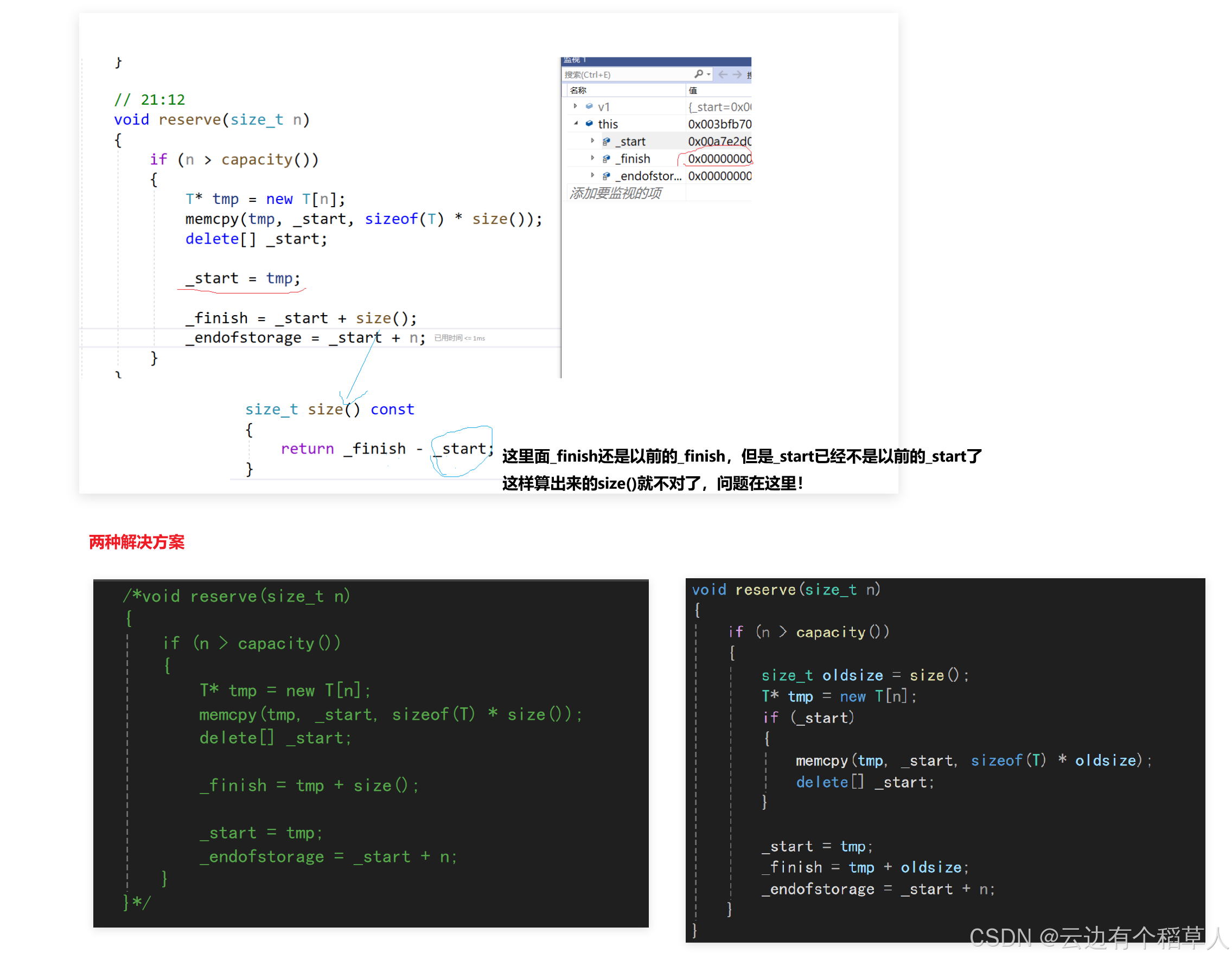The height and width of the screenshot is (959, 1232).
Task: Expand the _finish member node
Action: [x=592, y=158]
